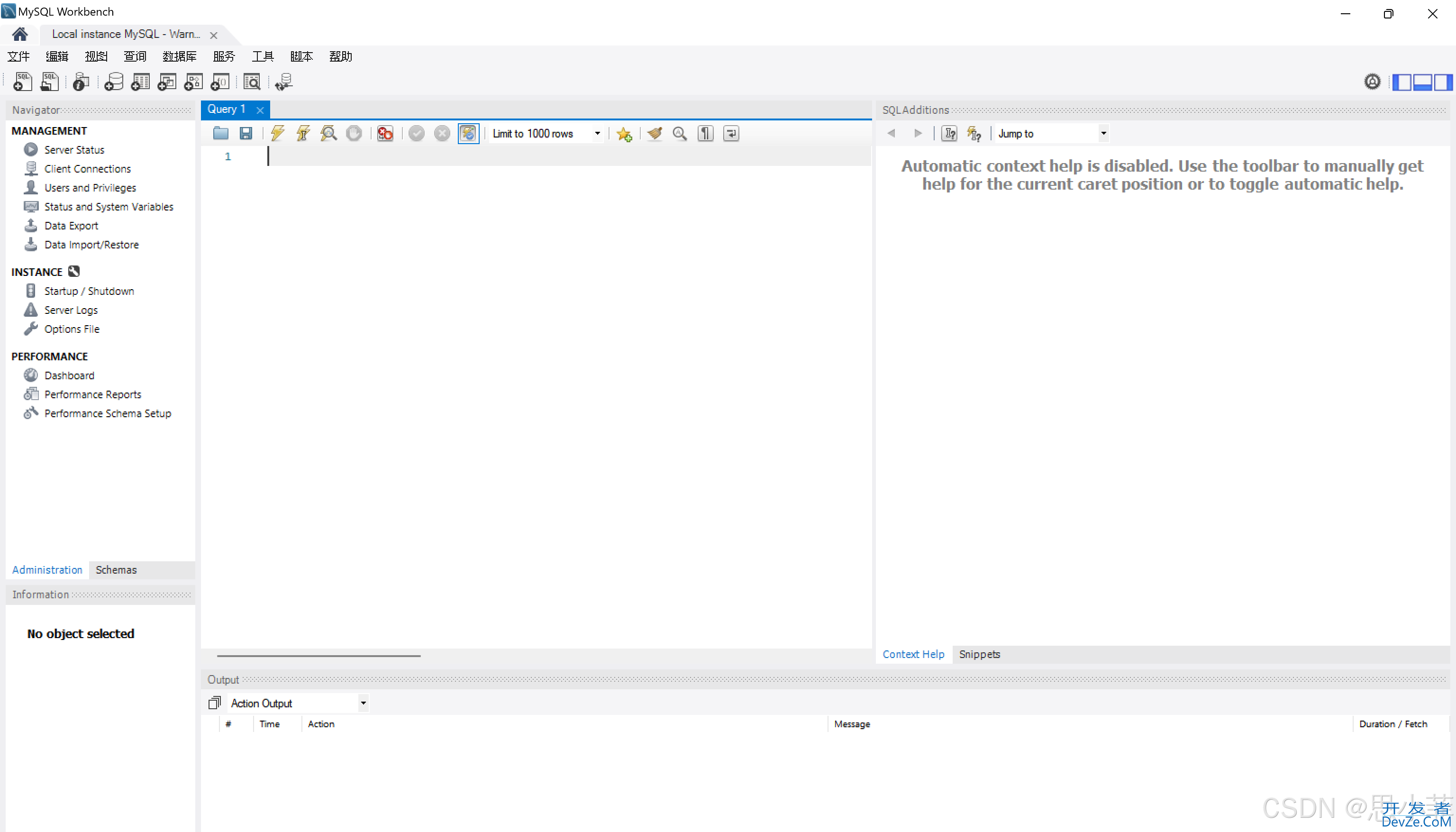This screenshot has height=832, width=1456.
Task: Click the horizontal scrollbar under editor
Action: 318,656
